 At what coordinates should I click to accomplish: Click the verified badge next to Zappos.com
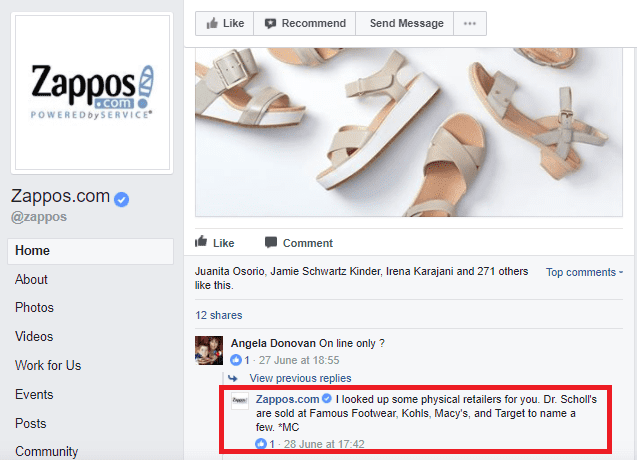coord(121,197)
